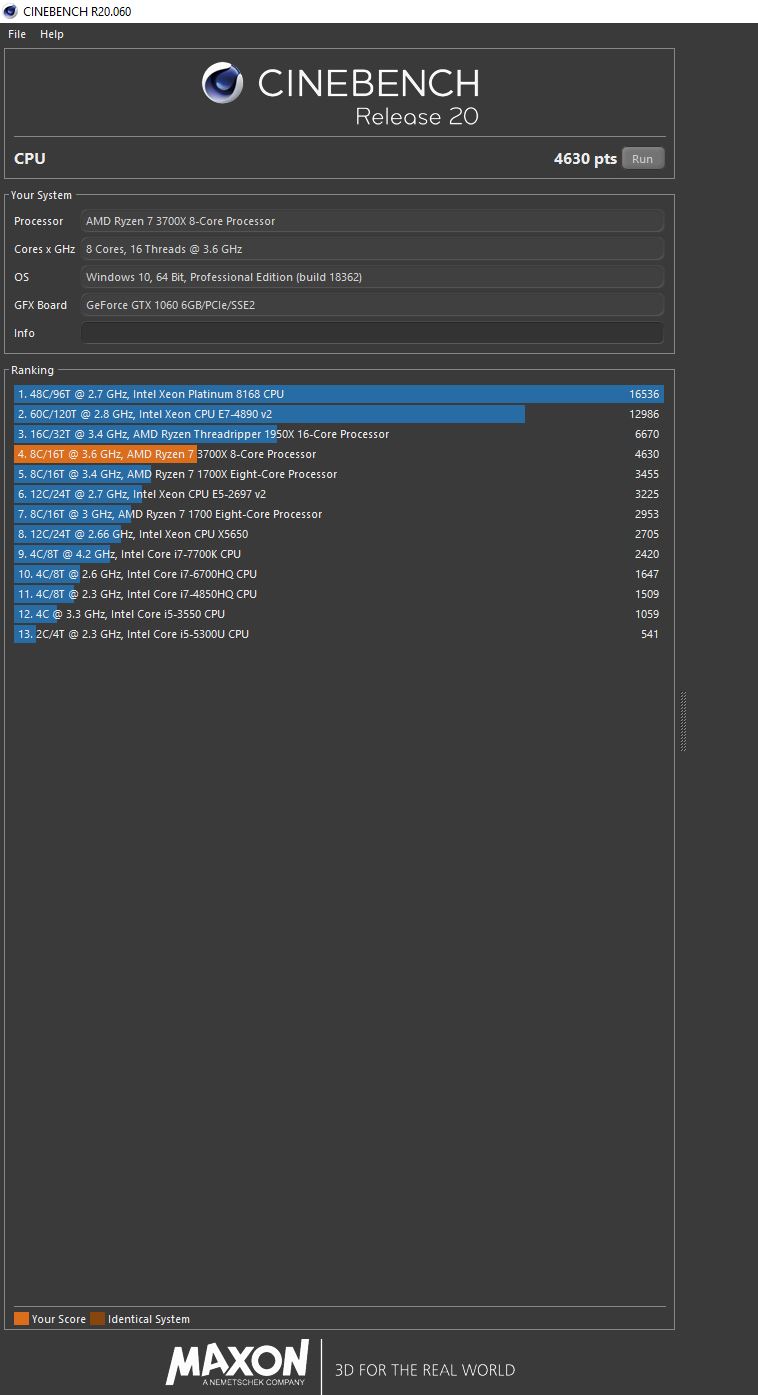Image resolution: width=758 pixels, height=1395 pixels.
Task: Select the GFX Board GeForce GTX 1060 field
Action: (x=372, y=305)
